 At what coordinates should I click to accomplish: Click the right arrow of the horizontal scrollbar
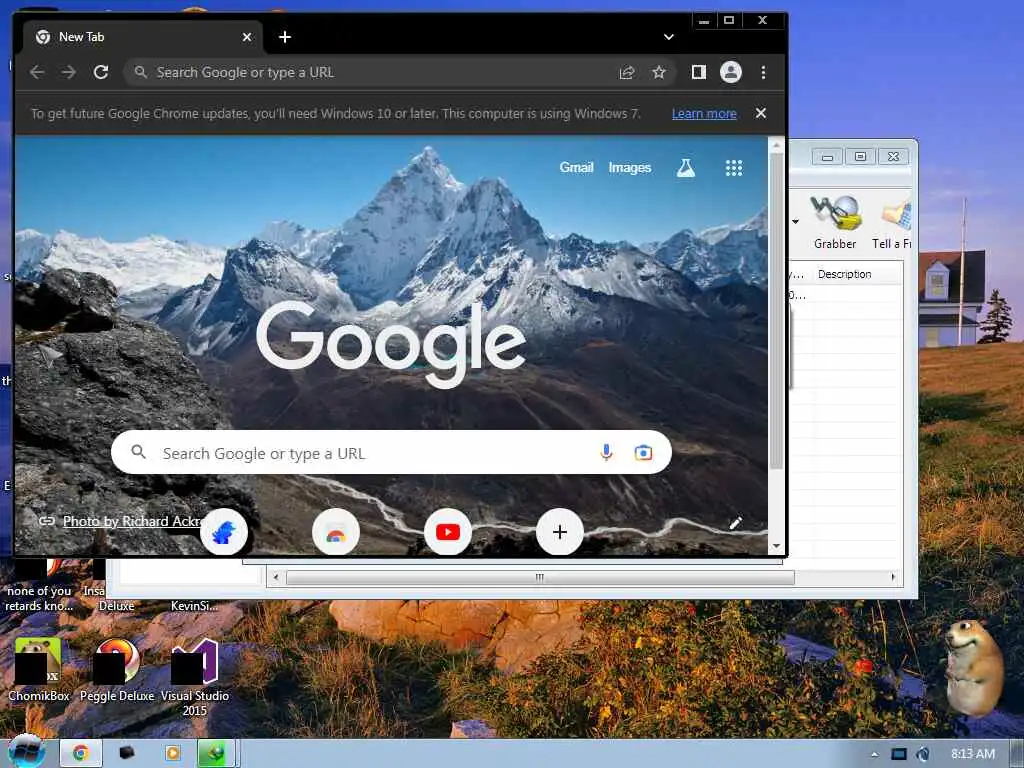[893, 577]
